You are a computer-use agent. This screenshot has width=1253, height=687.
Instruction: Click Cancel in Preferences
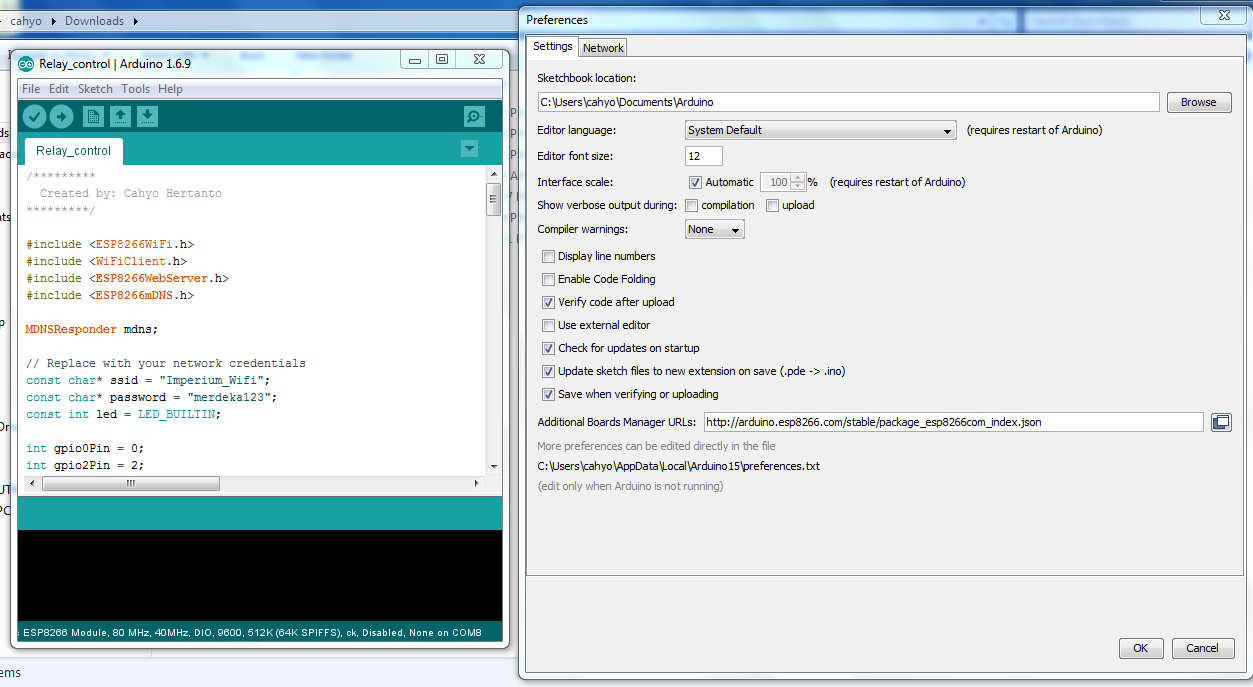click(x=1202, y=648)
